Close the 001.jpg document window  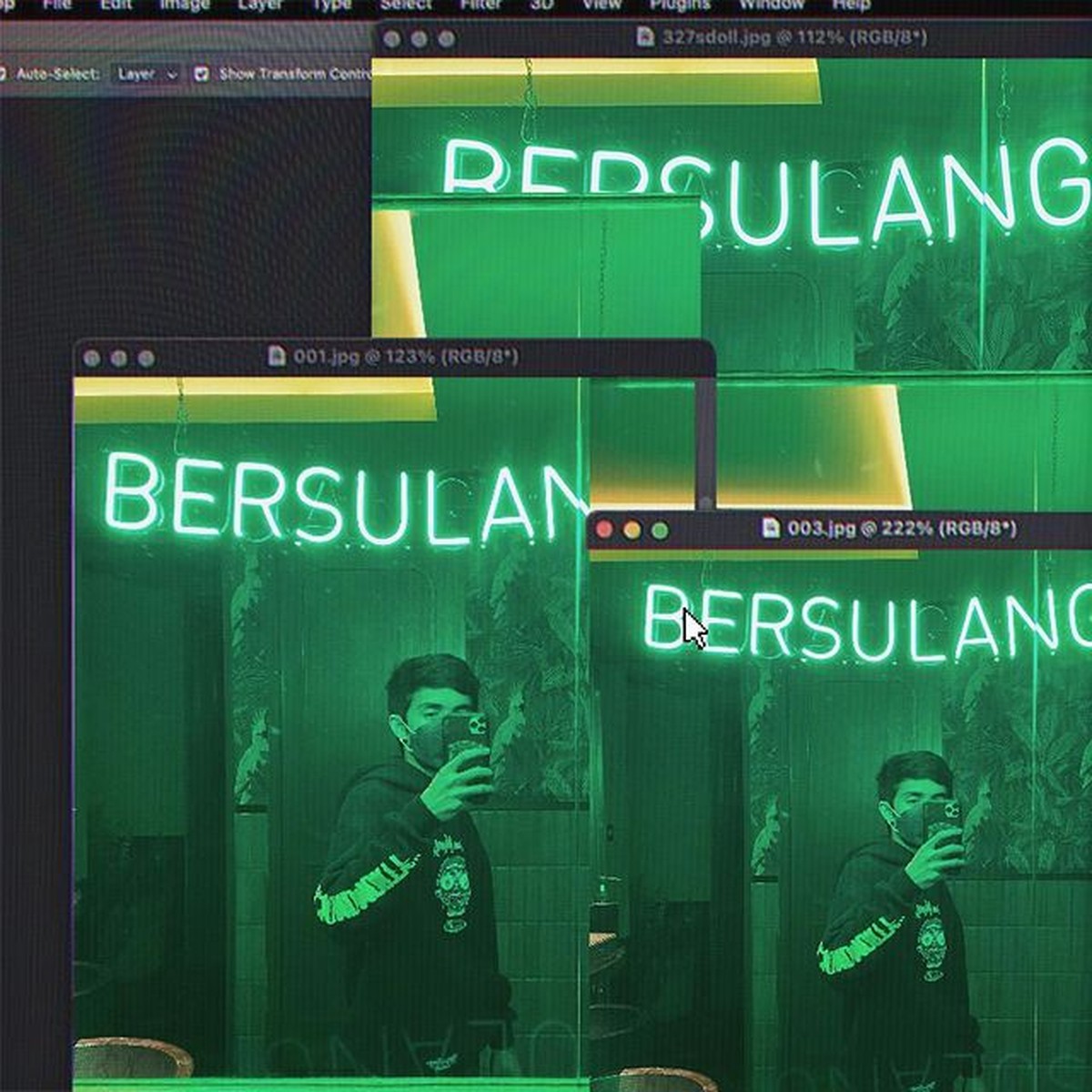92,358
